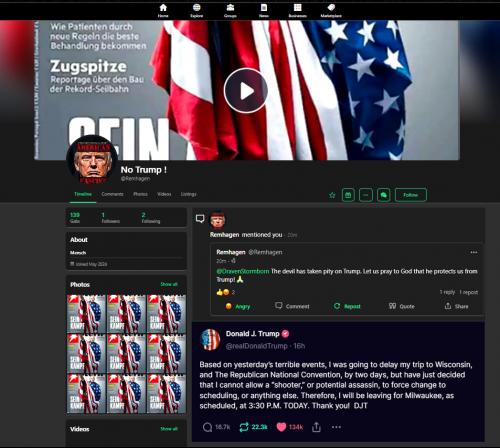
Task: Switch to the Photos tab
Action: point(140,194)
